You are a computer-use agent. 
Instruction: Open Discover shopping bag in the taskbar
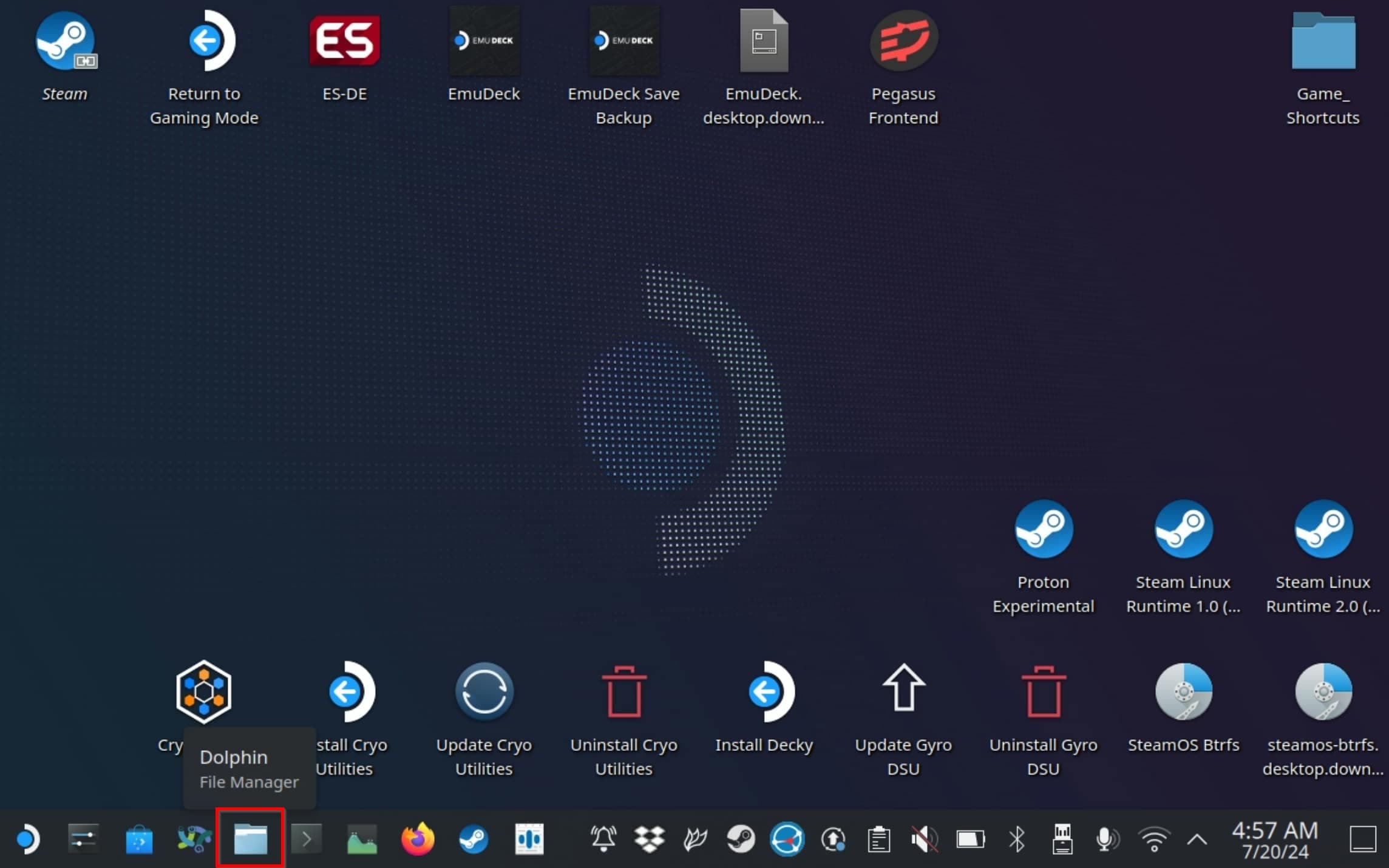139,839
